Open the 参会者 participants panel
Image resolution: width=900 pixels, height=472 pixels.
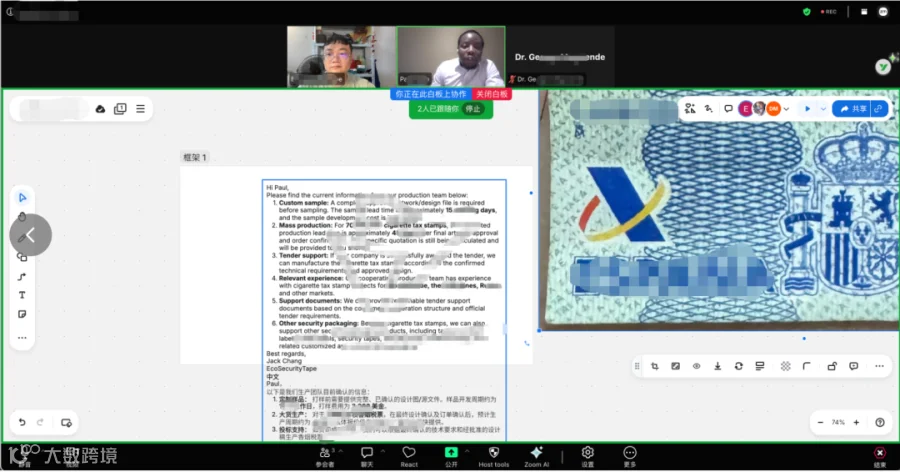tap(325, 457)
